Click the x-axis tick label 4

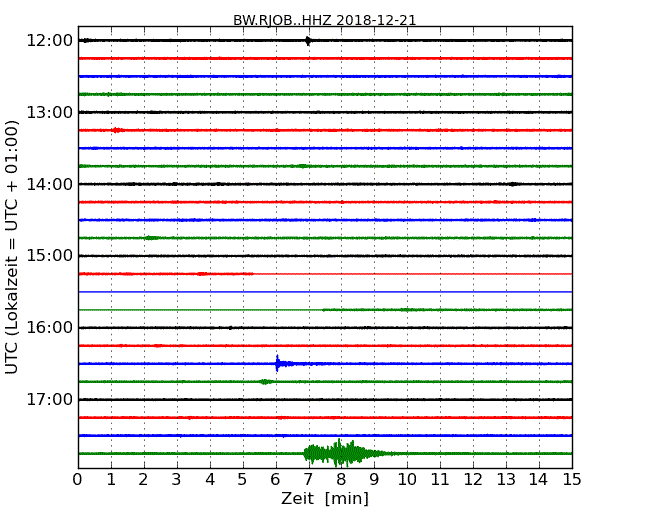(210, 480)
